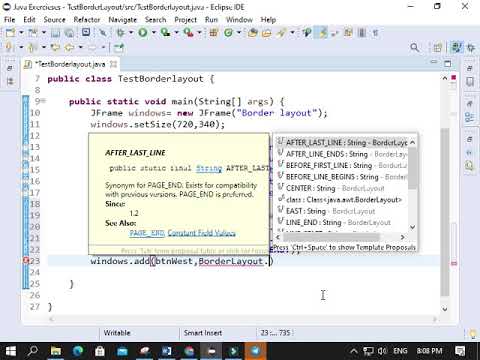Click the Open Type icon
This screenshot has width=480, height=360.
pos(253,33)
